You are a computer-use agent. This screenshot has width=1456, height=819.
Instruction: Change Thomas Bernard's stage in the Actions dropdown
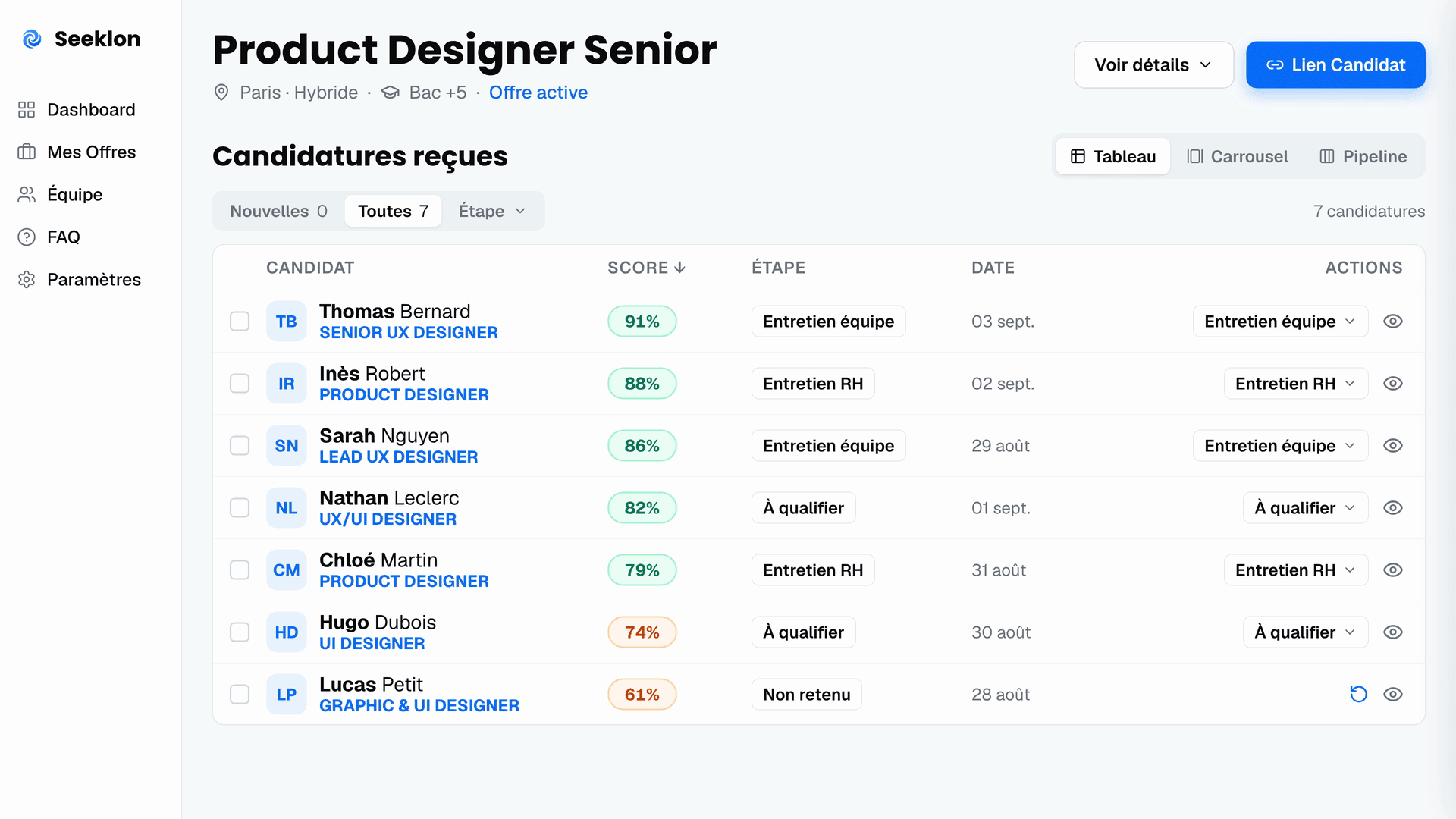pyautogui.click(x=1280, y=322)
